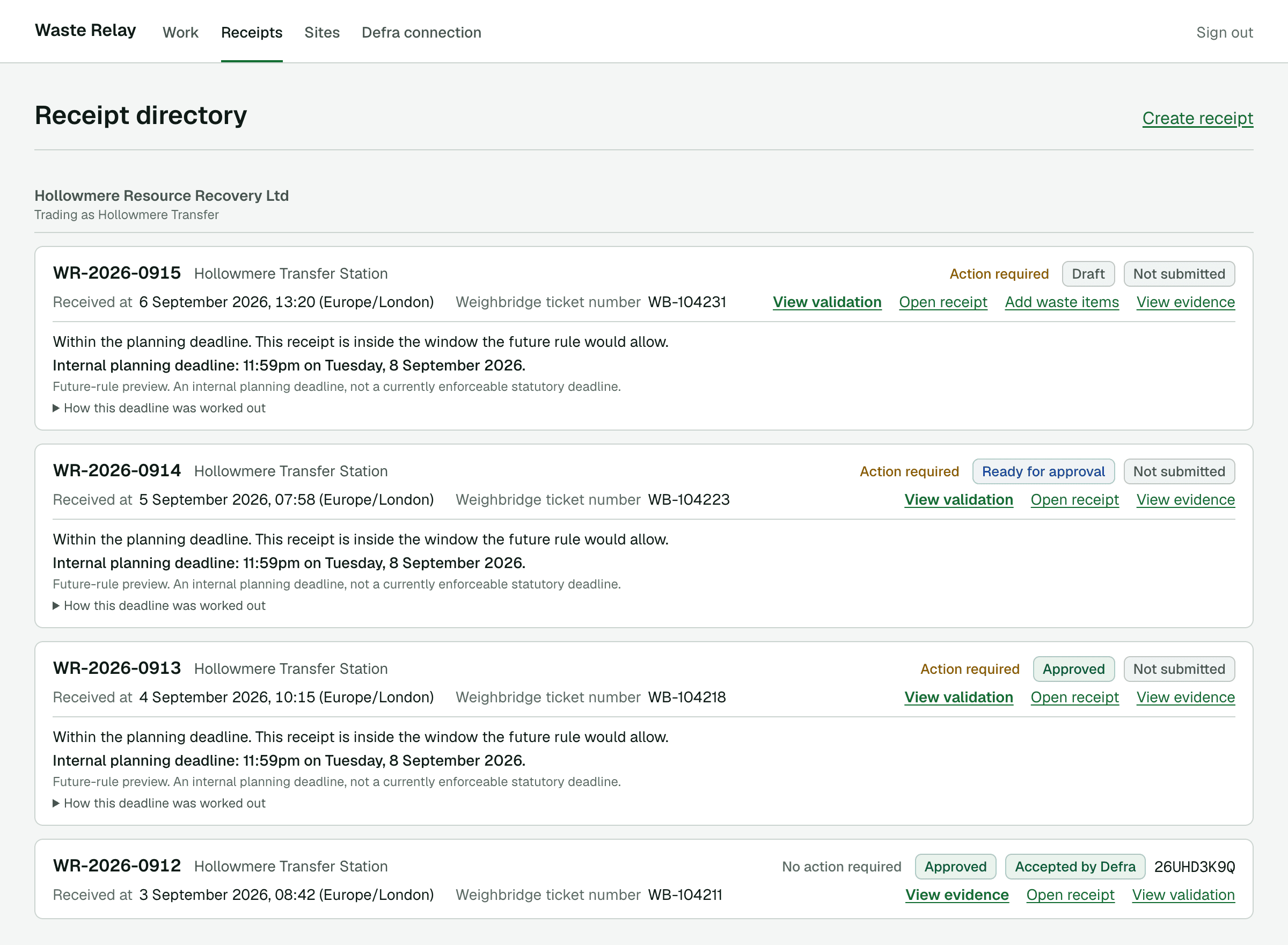The image size is (1288, 945).
Task: Open receipt WR-2026-0912
Action: (1070, 895)
